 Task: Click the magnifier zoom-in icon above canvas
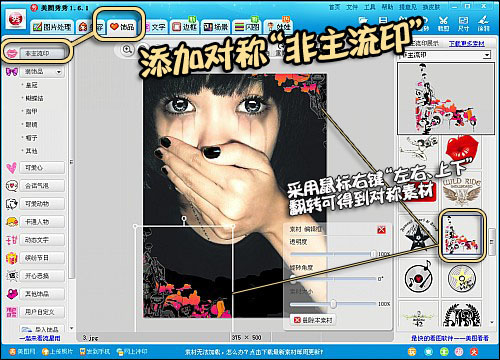coord(127,50)
